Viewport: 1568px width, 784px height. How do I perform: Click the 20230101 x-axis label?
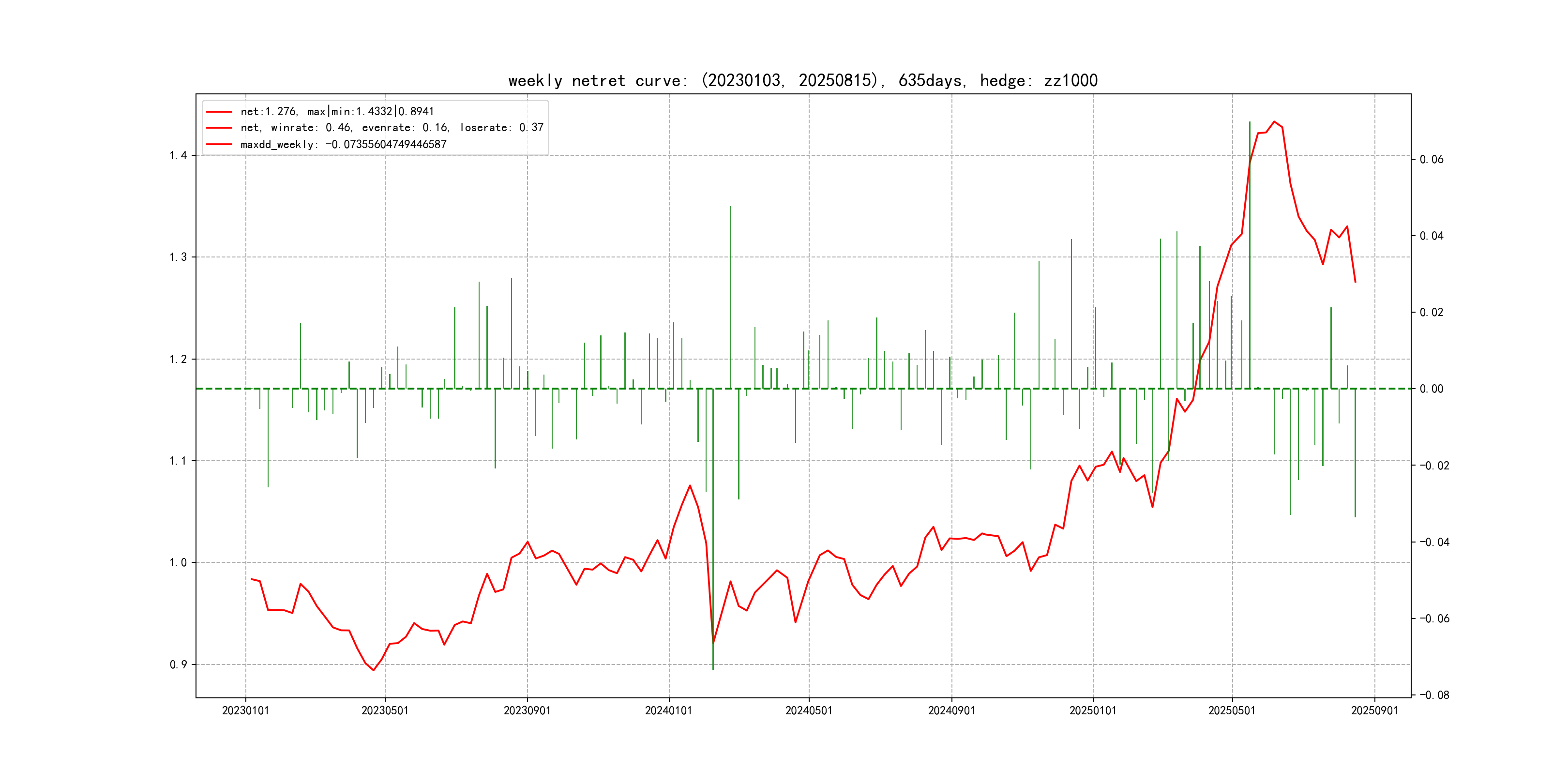tap(245, 710)
